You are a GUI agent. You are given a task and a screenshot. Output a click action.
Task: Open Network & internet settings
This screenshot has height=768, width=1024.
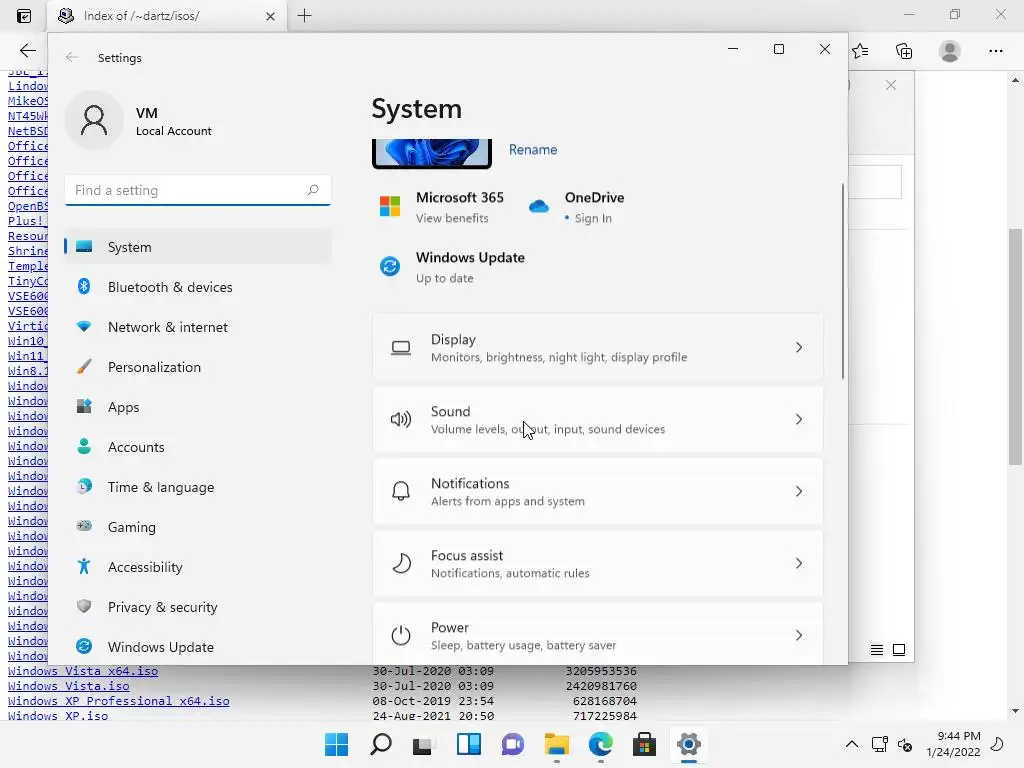pos(198,327)
